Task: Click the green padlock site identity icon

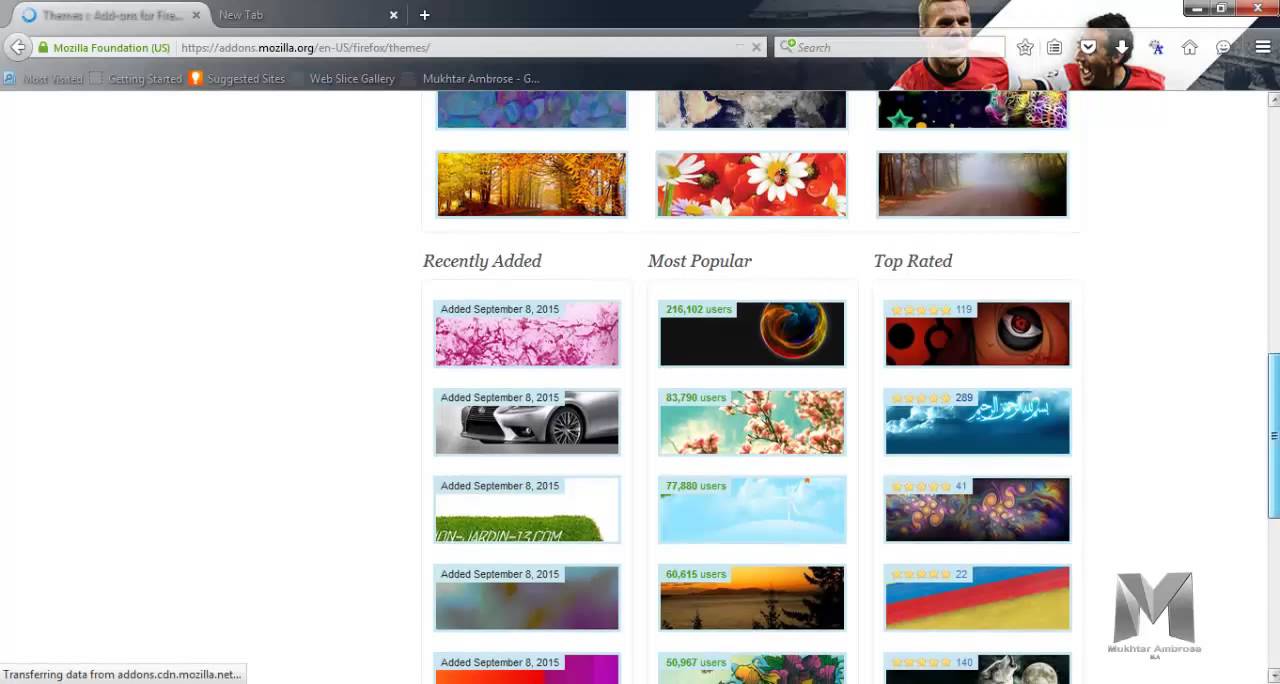Action: point(43,47)
